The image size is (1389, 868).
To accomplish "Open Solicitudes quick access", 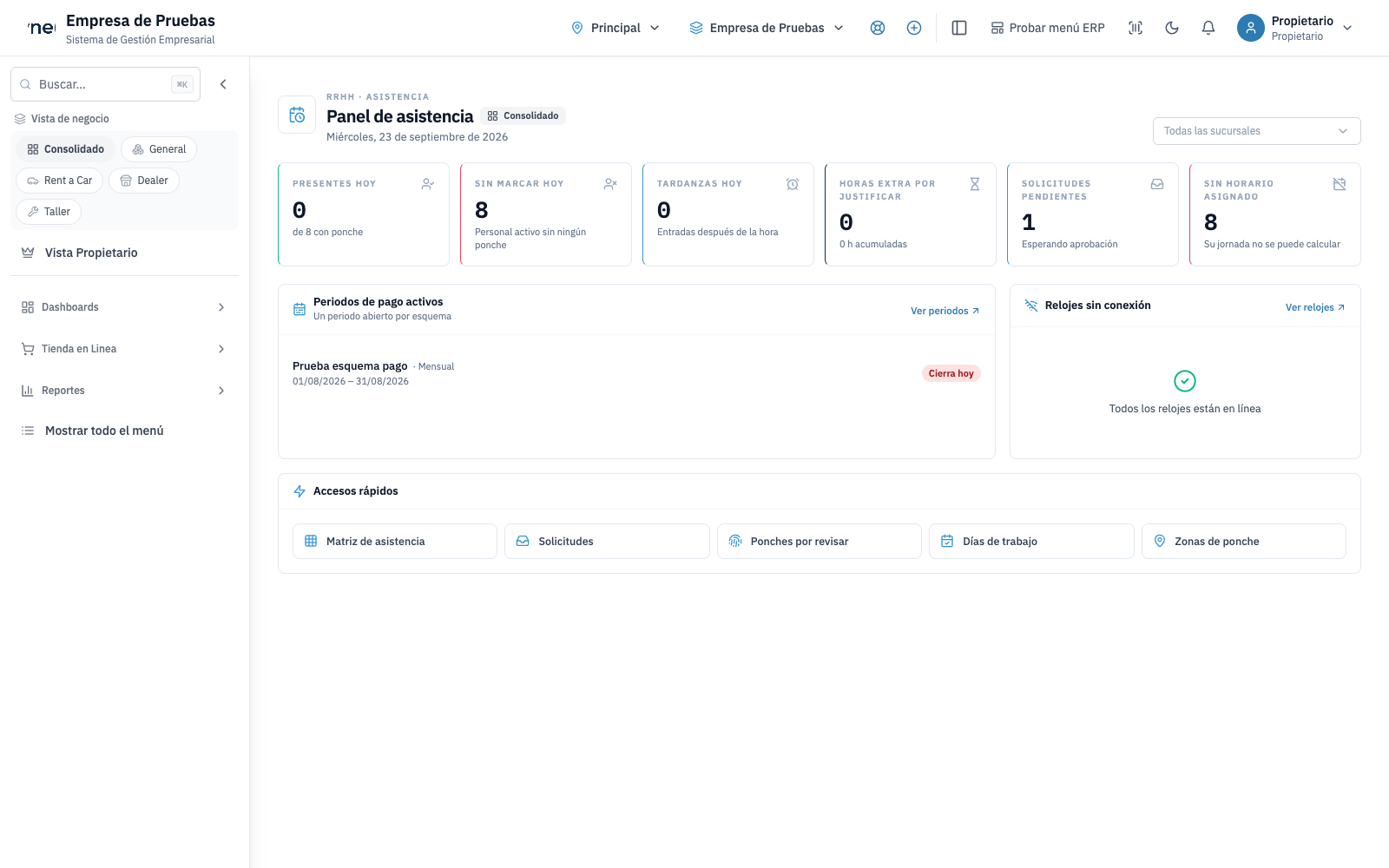I will coord(607,542).
